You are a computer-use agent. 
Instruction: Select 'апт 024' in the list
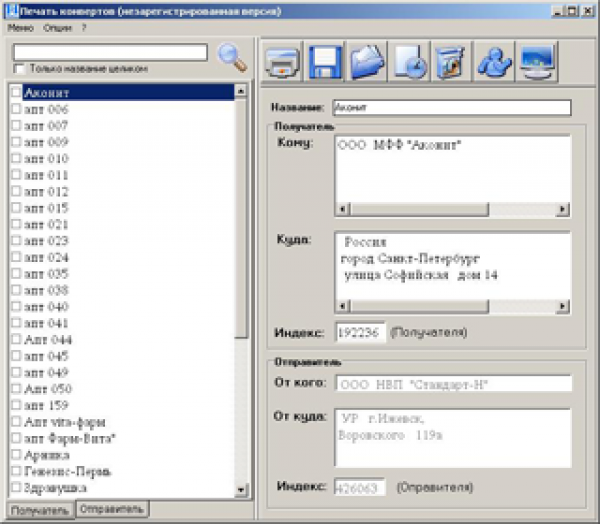pos(46,257)
